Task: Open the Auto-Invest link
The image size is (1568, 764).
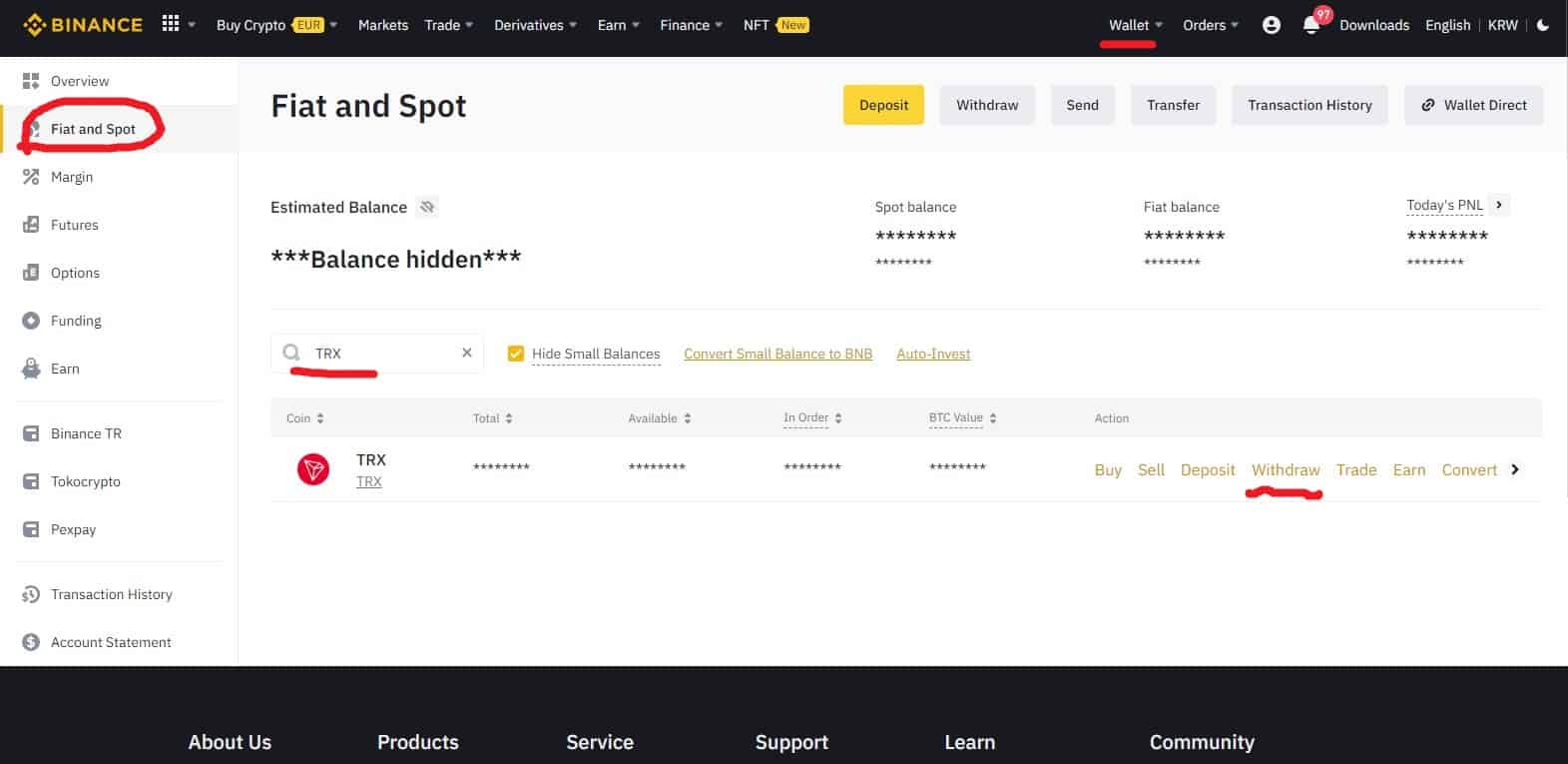Action: click(x=933, y=354)
